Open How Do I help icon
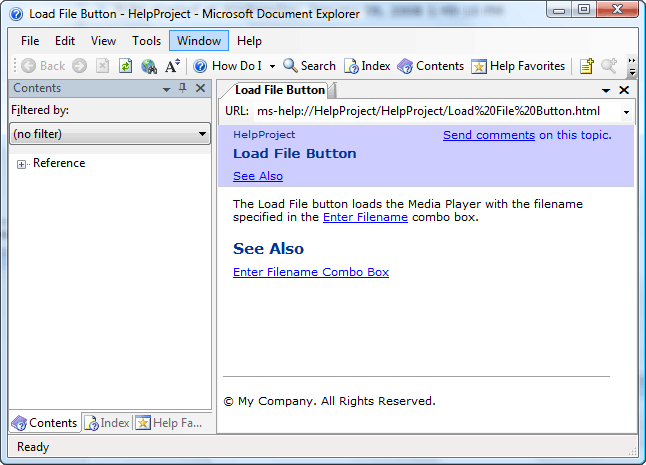Screen dimensions: 646x465 pyautogui.click(x=200, y=66)
